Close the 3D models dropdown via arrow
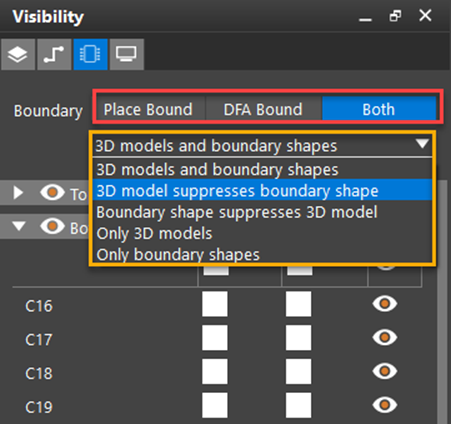451x424 pixels. pos(422,144)
